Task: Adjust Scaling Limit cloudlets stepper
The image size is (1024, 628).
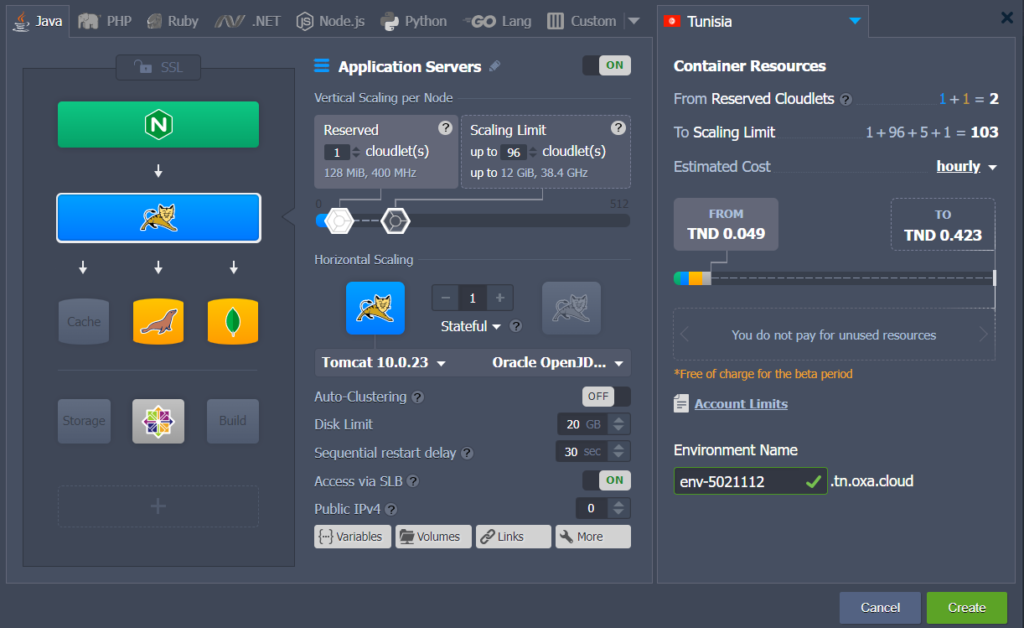Action: point(533,152)
